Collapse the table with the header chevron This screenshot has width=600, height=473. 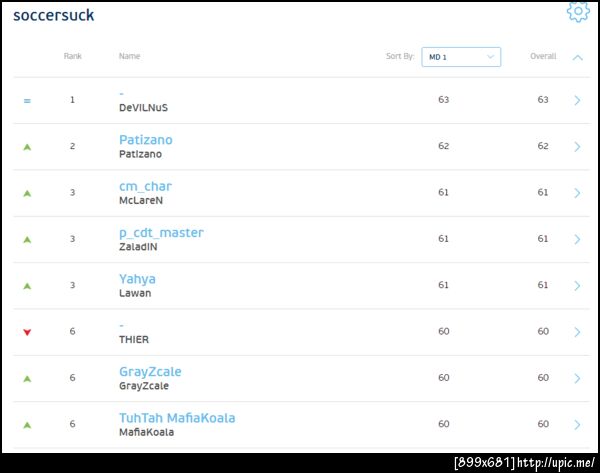tap(578, 57)
